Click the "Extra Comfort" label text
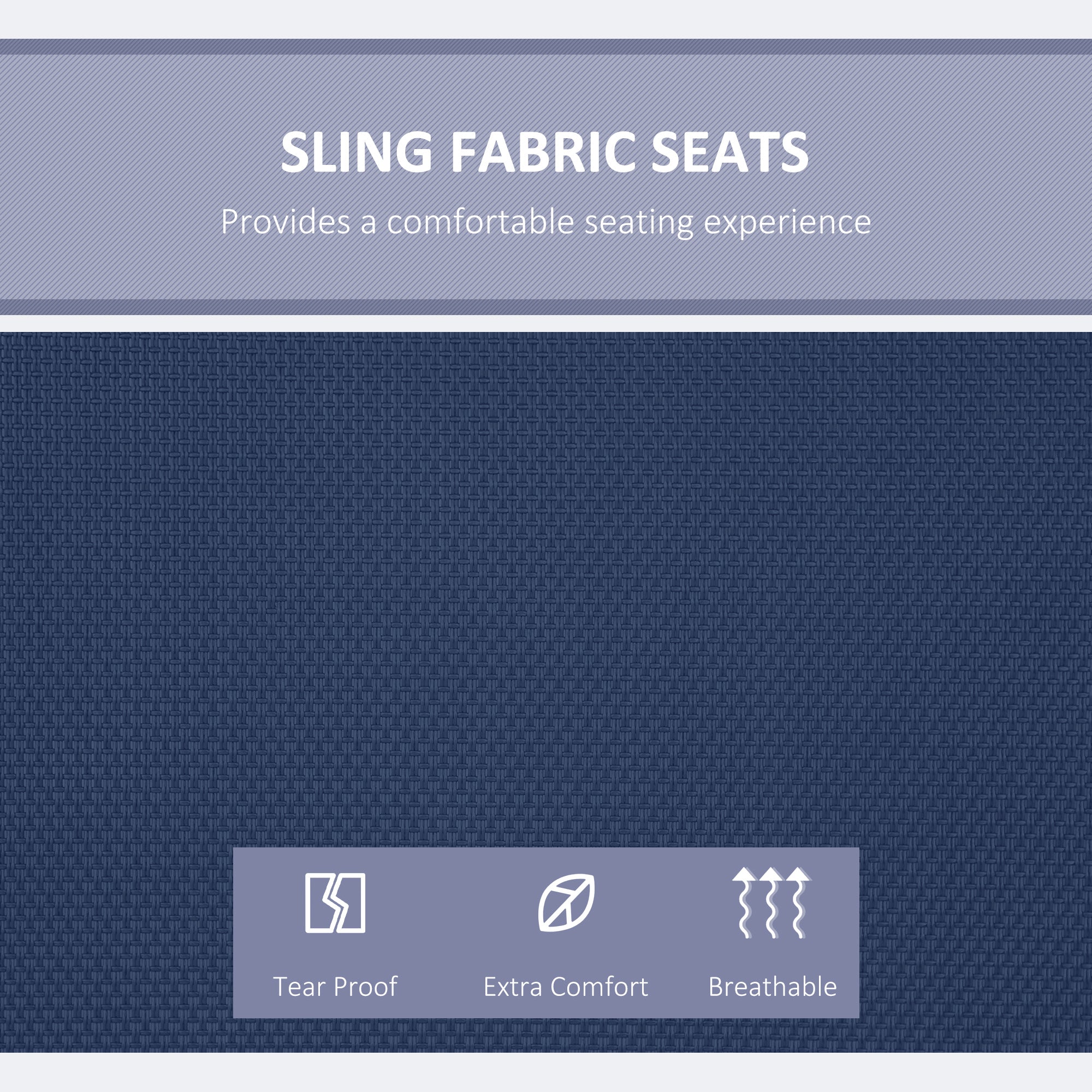The height and width of the screenshot is (1092, 1092). (565, 987)
